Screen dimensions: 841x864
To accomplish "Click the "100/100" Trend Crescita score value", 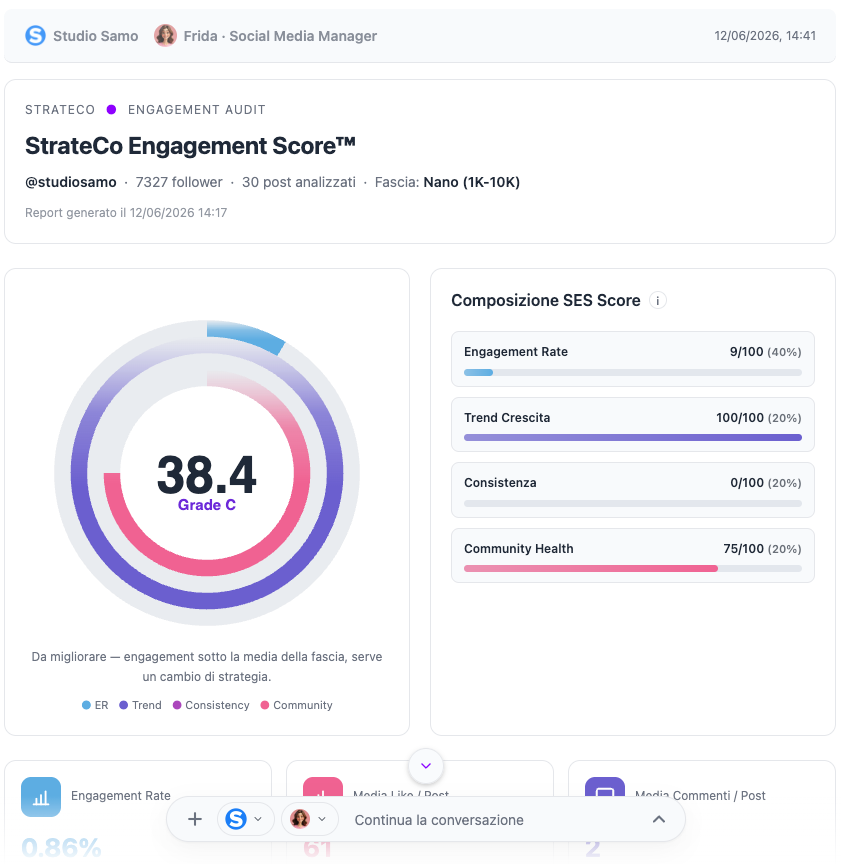I will [740, 418].
